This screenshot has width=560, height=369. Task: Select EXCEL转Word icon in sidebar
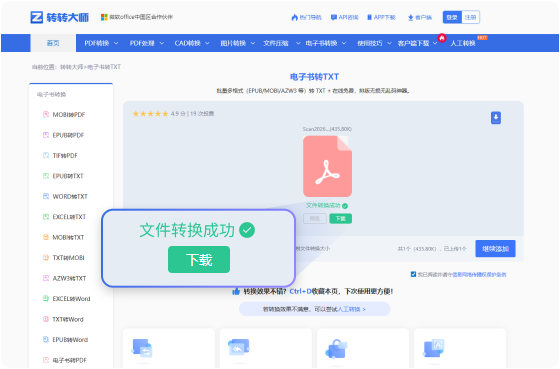click(x=46, y=298)
